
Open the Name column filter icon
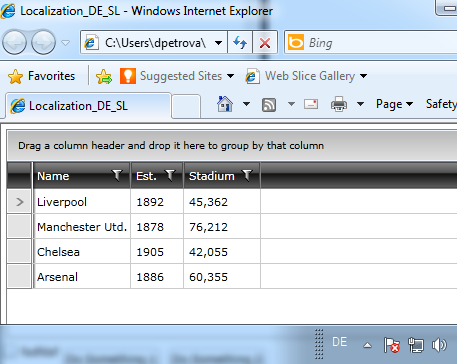pyautogui.click(x=117, y=175)
